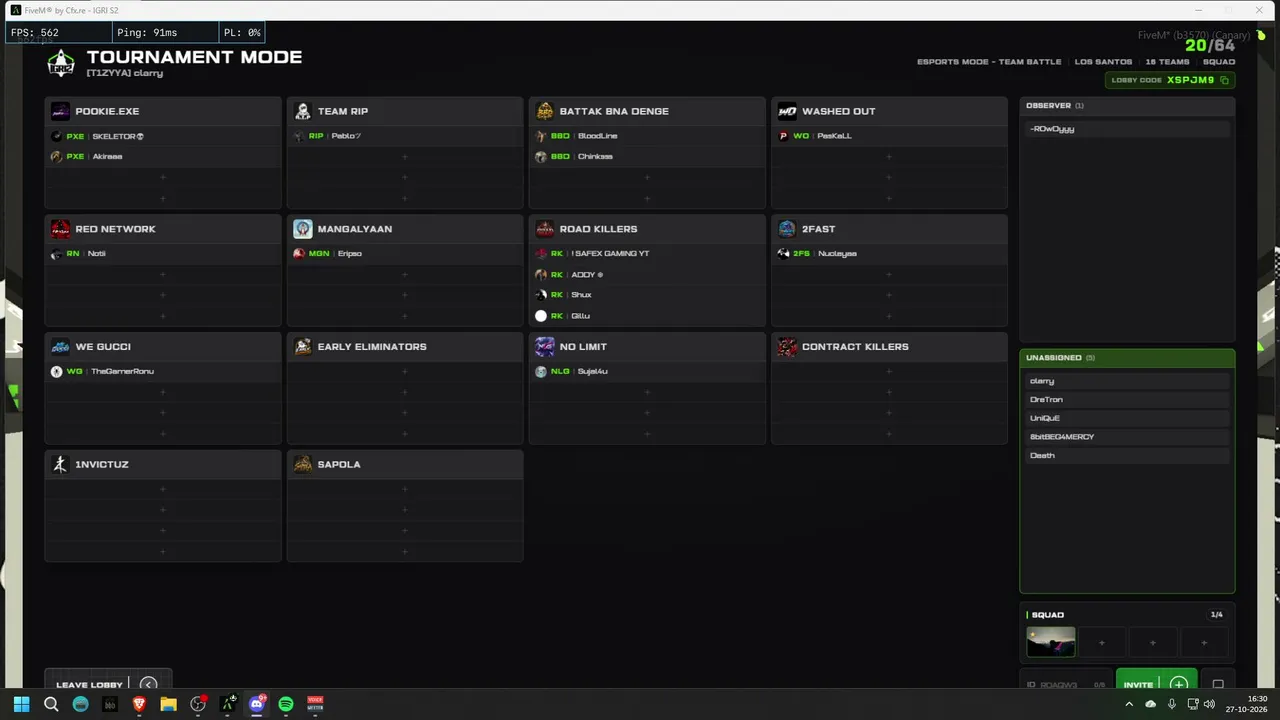The width and height of the screenshot is (1280, 720).
Task: Click the RED NETWORK team logo
Action: (x=60, y=229)
